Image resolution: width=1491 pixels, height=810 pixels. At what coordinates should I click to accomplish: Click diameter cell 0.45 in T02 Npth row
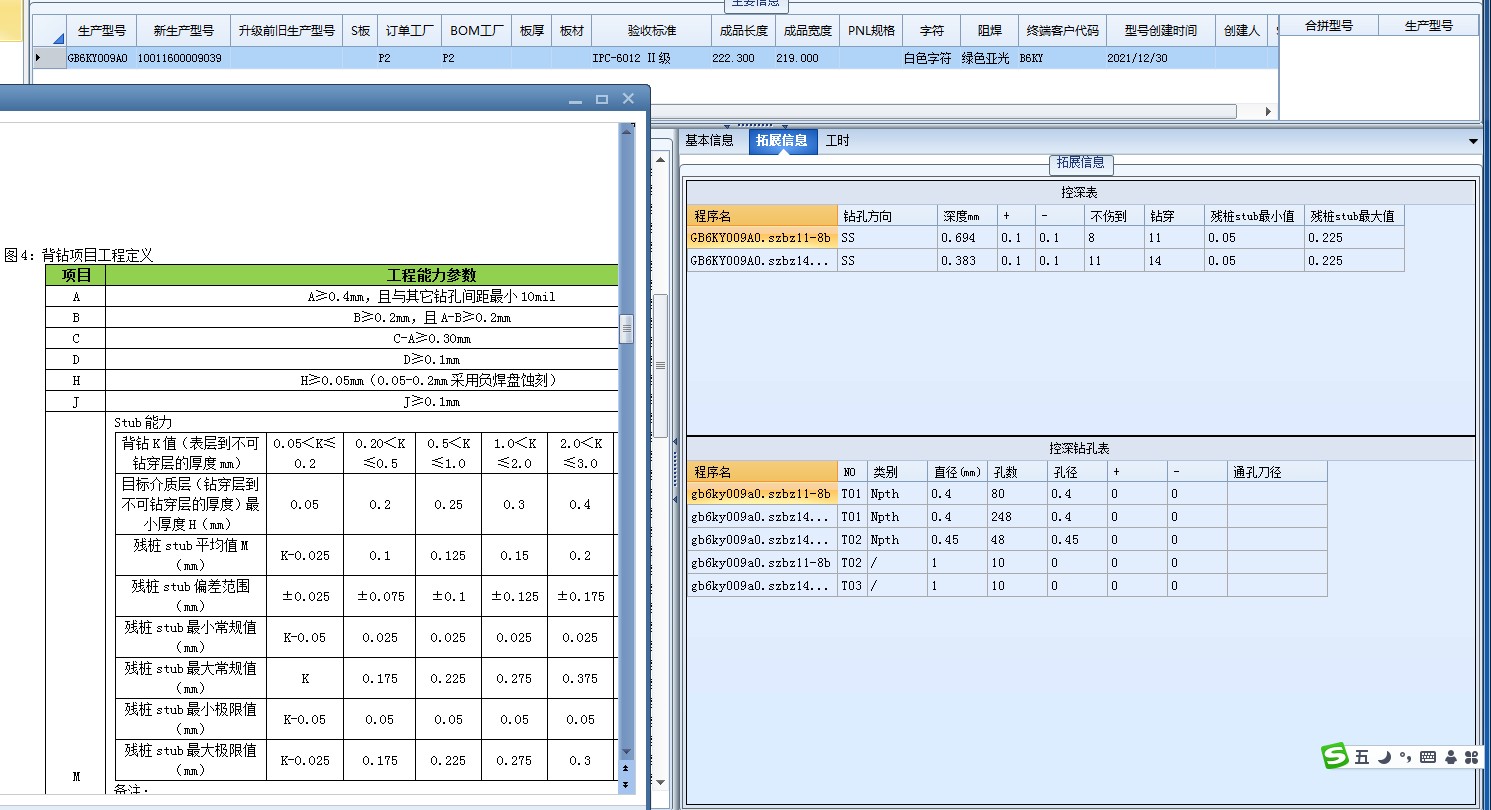[x=956, y=540]
